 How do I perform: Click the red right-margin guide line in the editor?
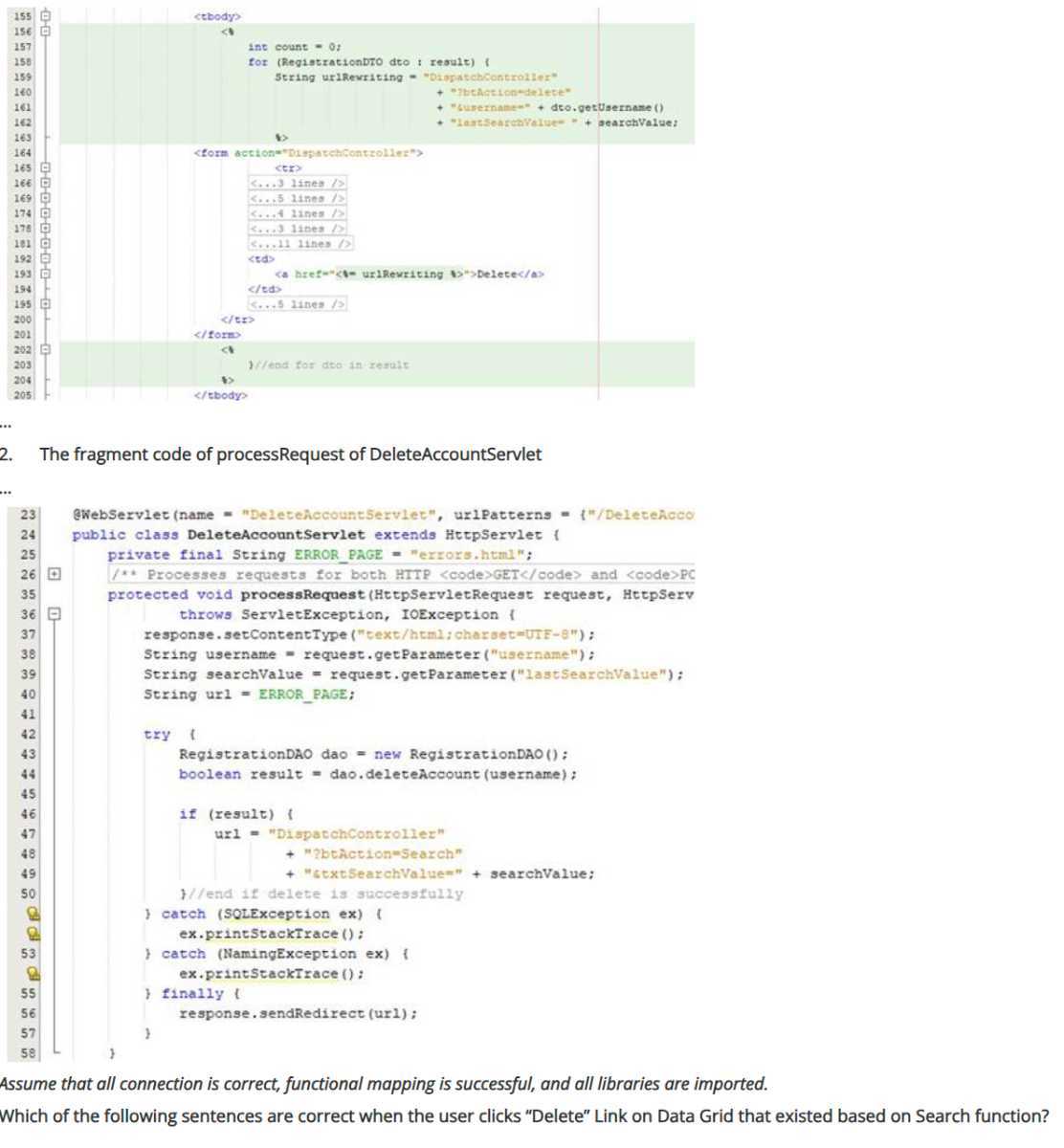(599, 191)
